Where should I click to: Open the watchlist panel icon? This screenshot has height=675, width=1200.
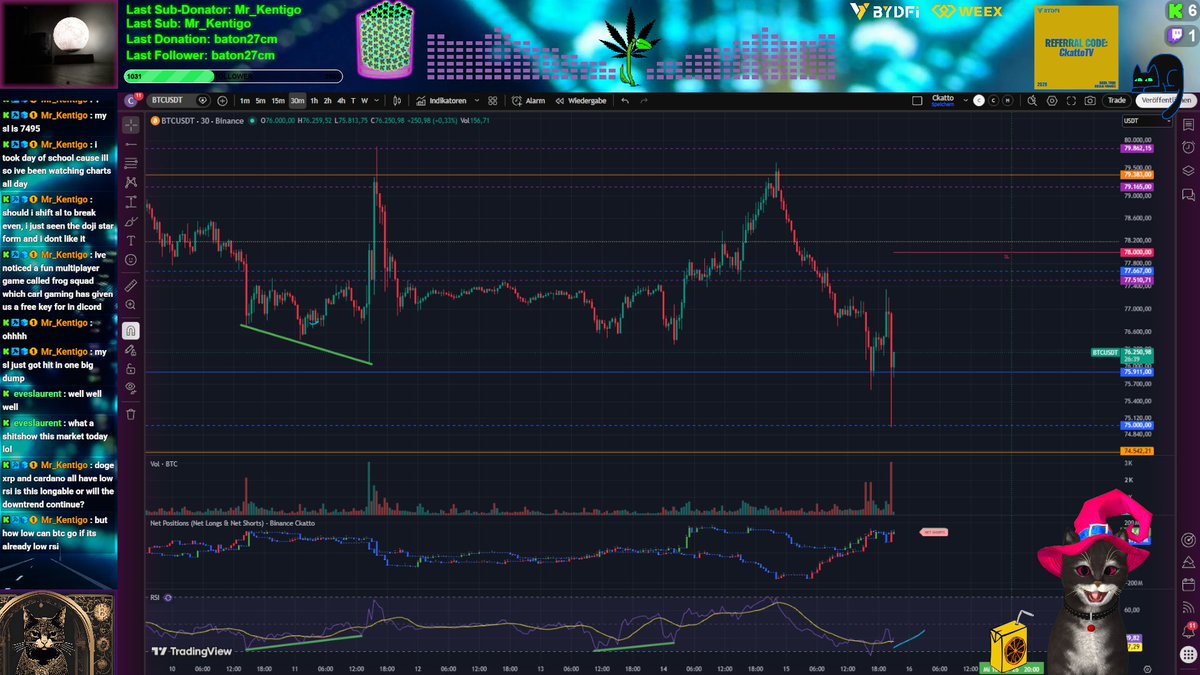point(1187,123)
